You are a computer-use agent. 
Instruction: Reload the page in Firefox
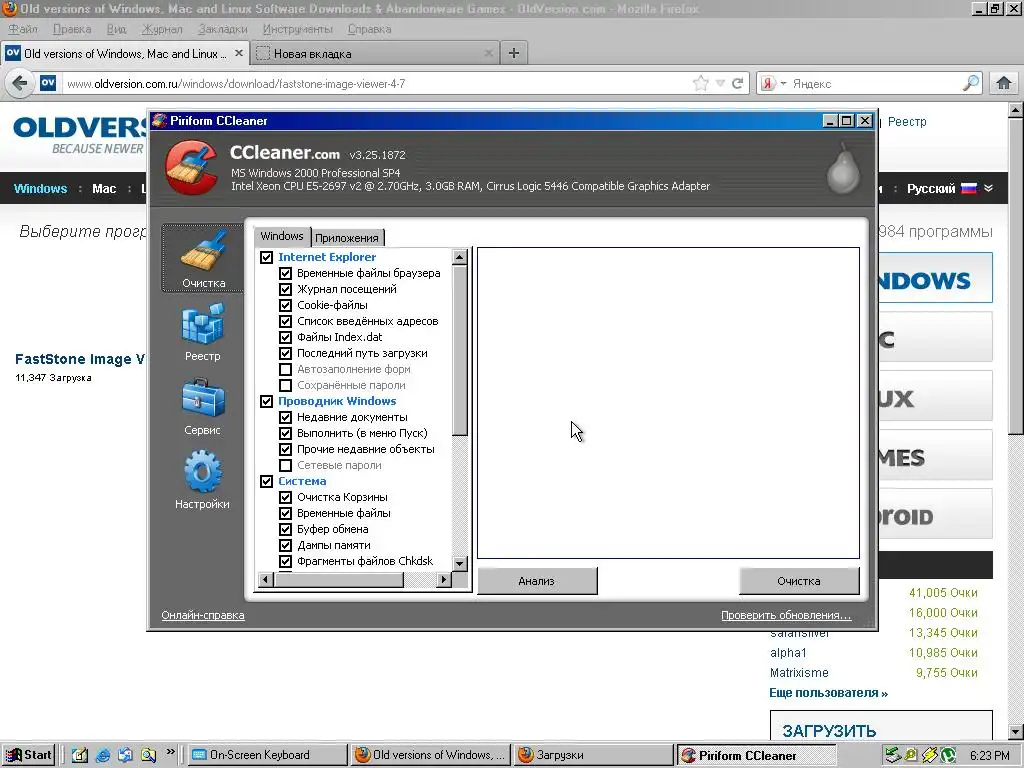(737, 83)
